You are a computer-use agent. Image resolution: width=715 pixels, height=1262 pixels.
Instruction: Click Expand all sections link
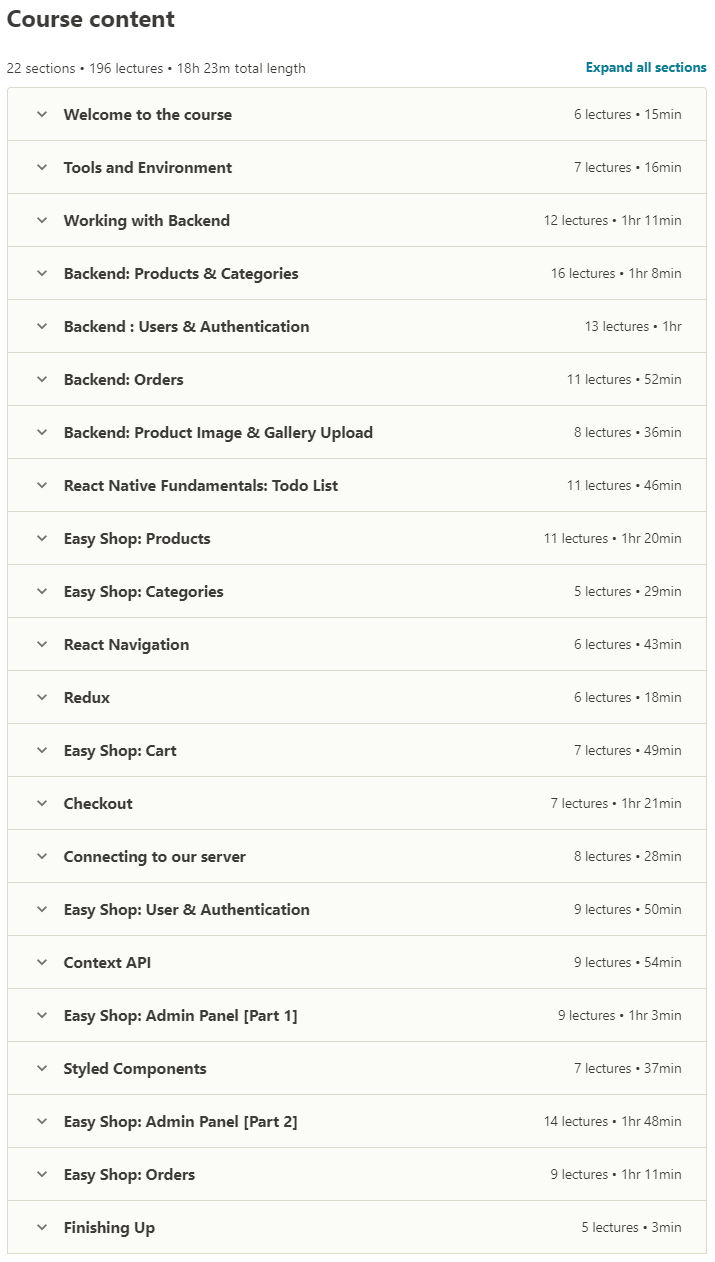click(646, 68)
